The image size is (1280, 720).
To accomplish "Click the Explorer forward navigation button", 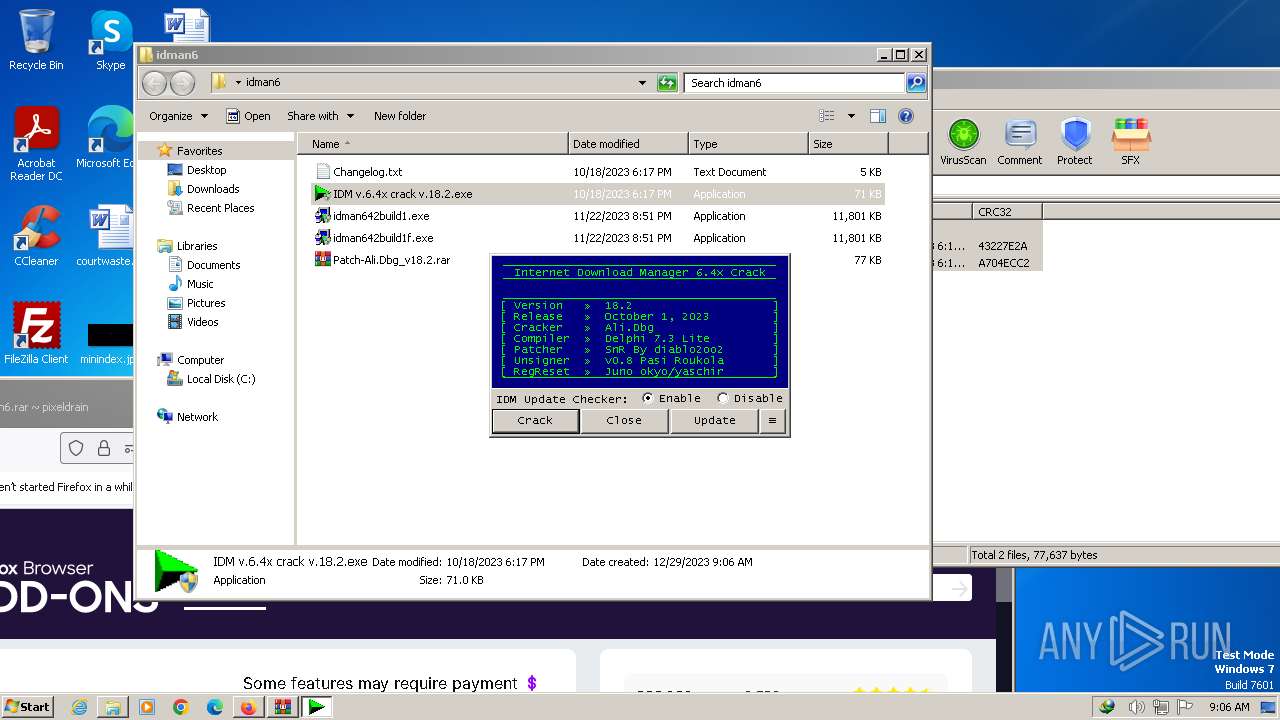I will coord(182,83).
